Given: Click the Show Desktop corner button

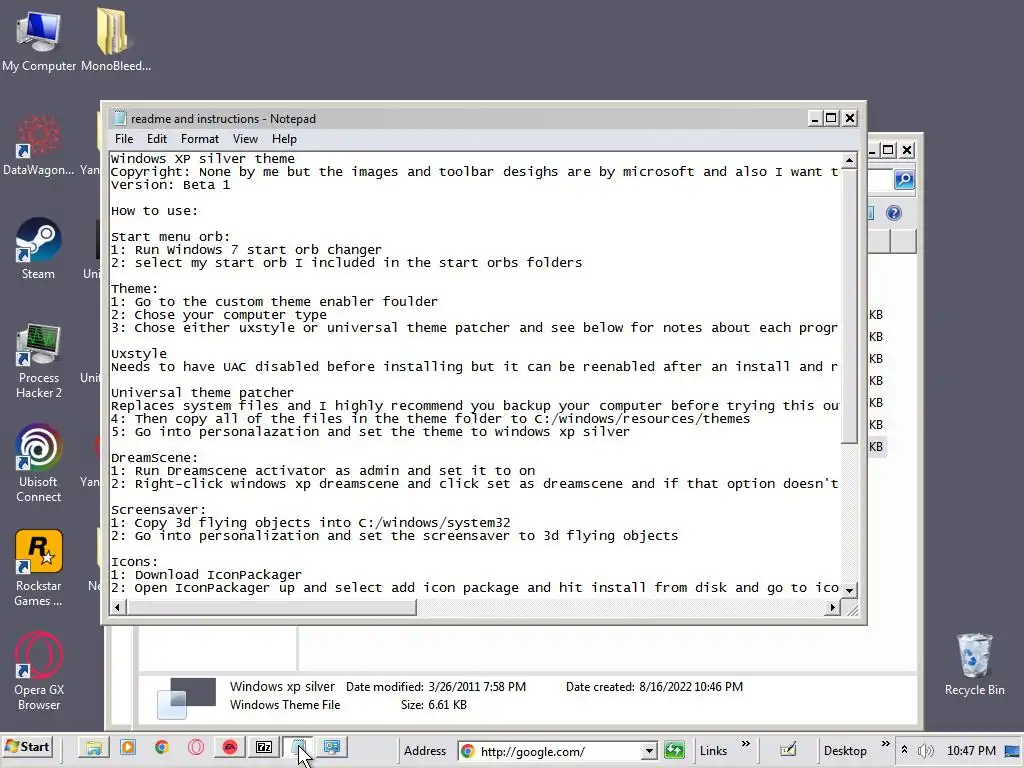Looking at the screenshot, I should pos(1013,751).
